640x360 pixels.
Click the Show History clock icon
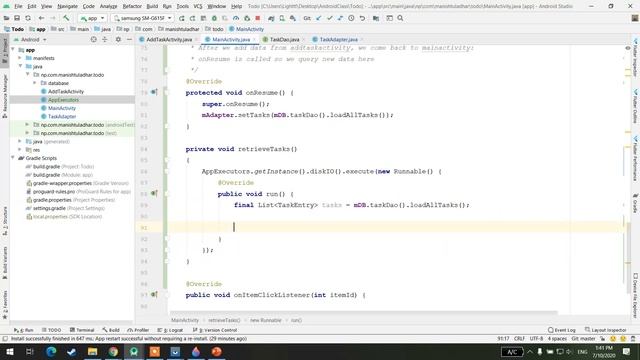pyautogui.click(x=351, y=18)
